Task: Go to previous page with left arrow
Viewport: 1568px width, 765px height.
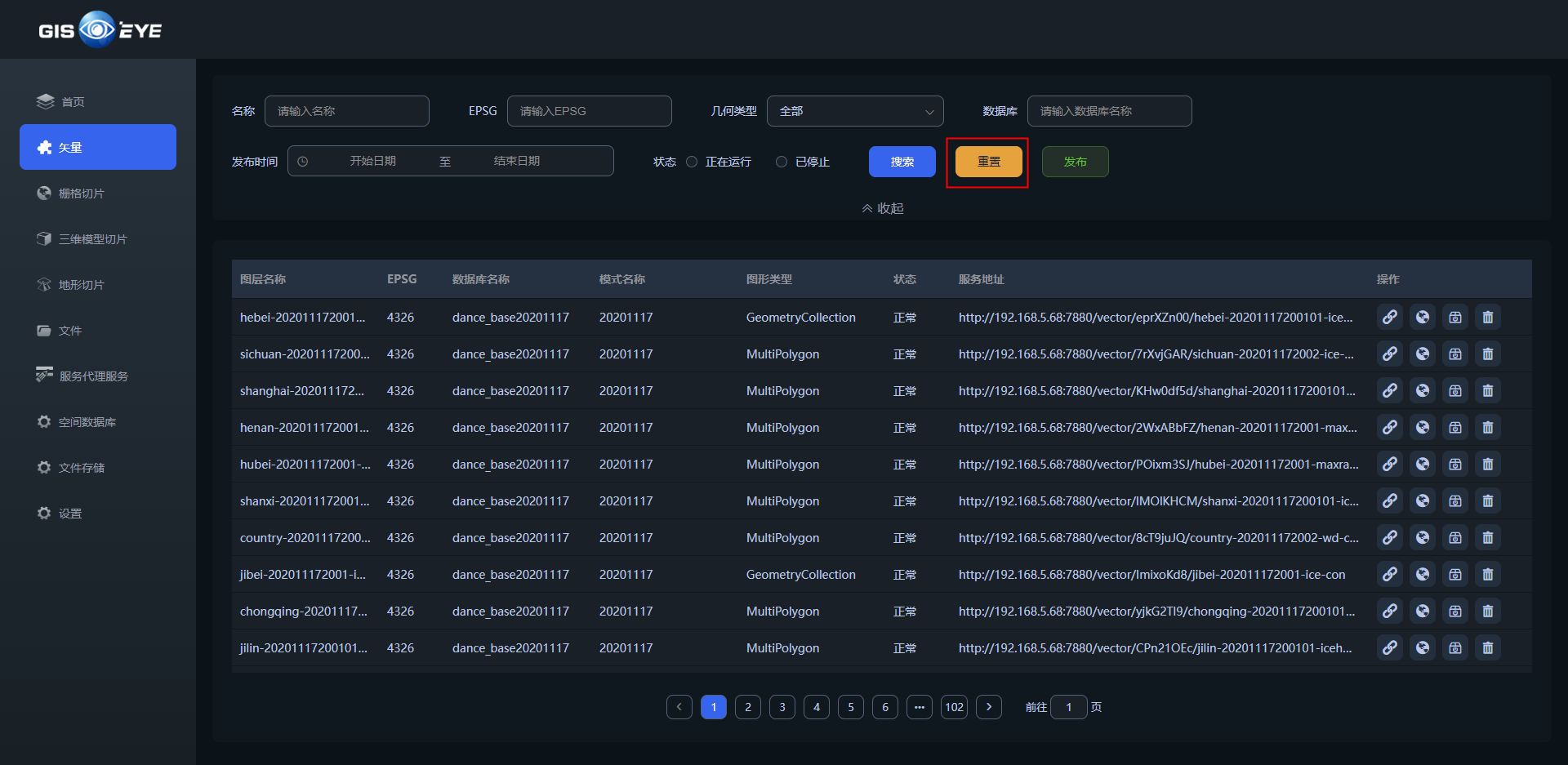Action: pos(679,707)
